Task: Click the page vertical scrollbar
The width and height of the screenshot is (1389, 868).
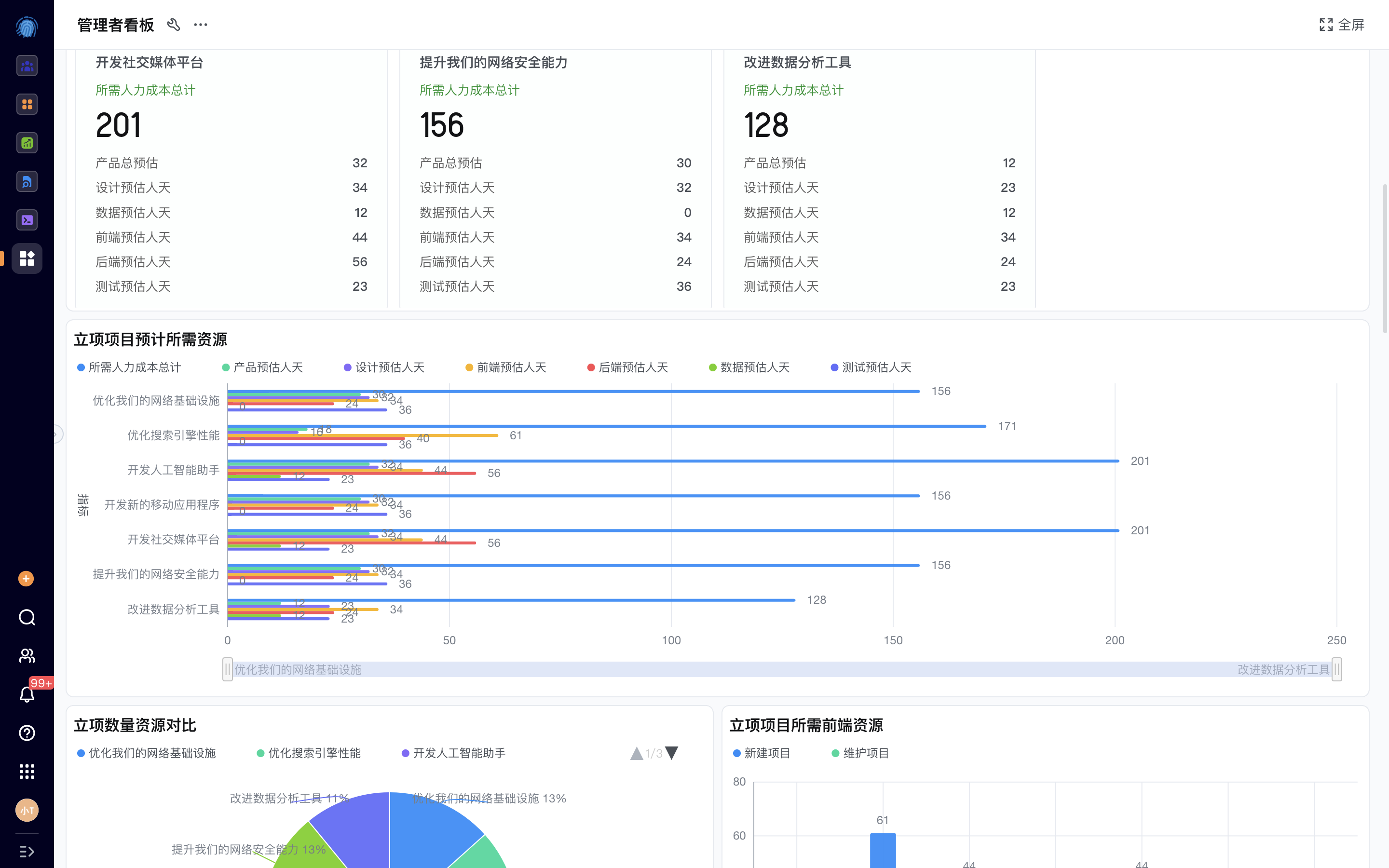Action: (x=1385, y=258)
